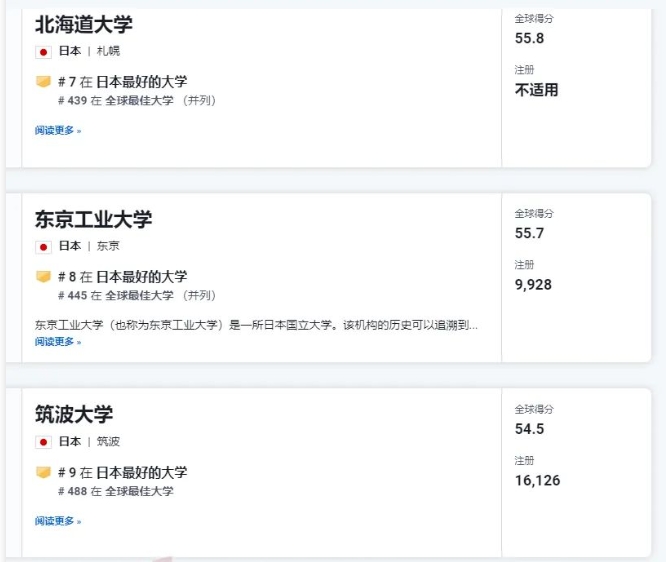Click #8 在 日本最好的大学 ranking text
666x562 pixels.
[x=122, y=277]
